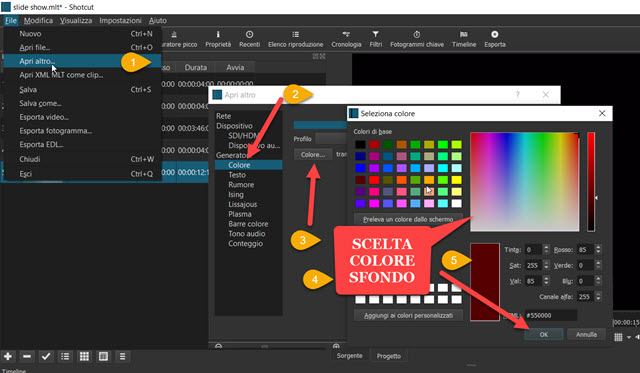Screen dimensions: 640x373
Task: Show the Elenco riproduzione panel
Action: [x=296, y=39]
